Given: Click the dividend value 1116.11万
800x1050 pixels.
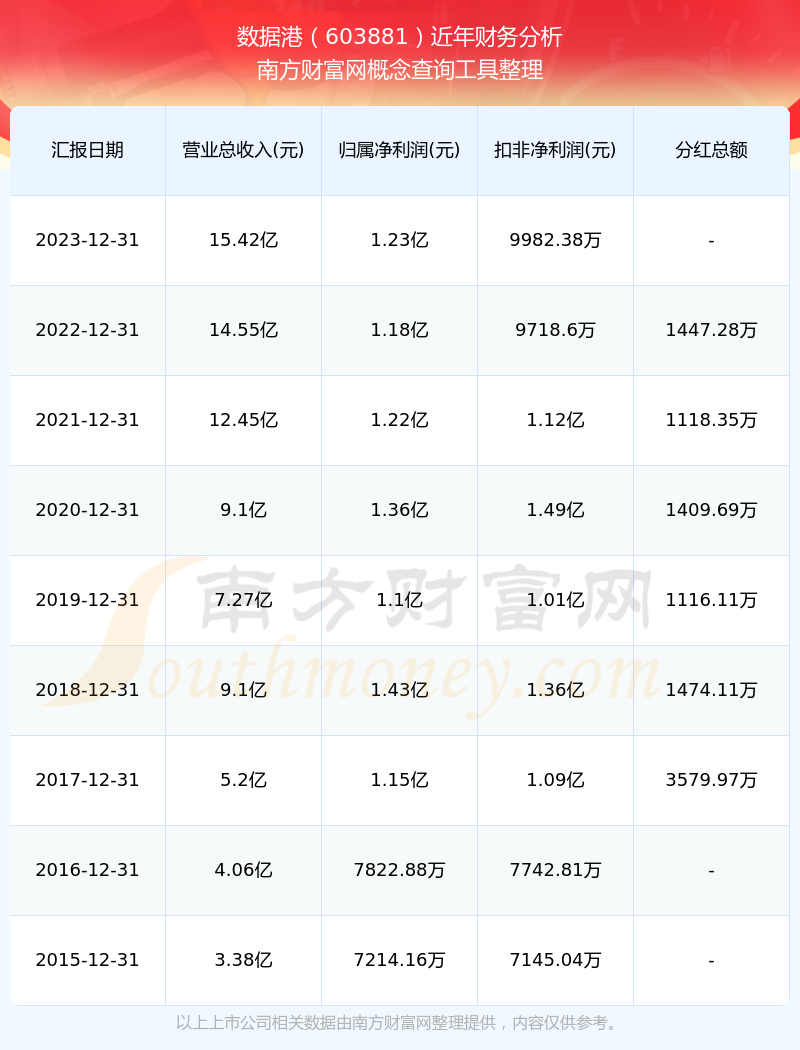Looking at the screenshot, I should point(712,600).
